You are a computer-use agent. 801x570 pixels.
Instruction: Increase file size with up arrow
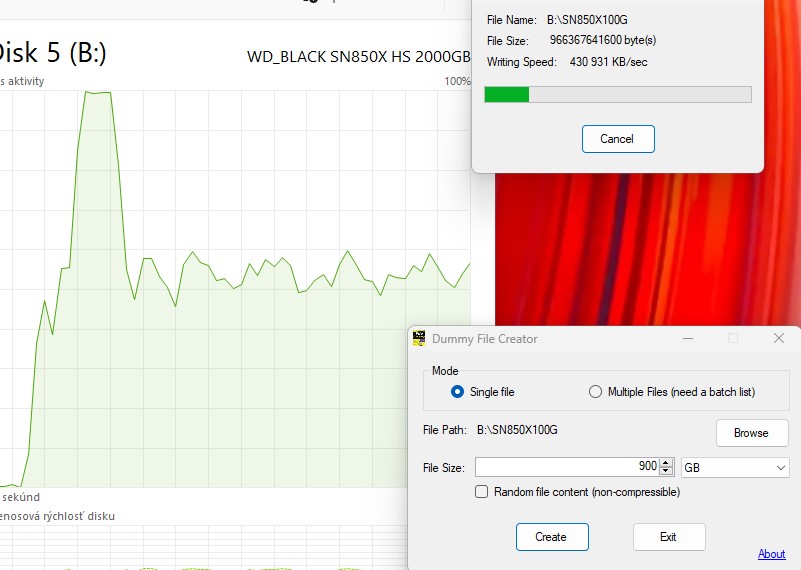coord(667,463)
